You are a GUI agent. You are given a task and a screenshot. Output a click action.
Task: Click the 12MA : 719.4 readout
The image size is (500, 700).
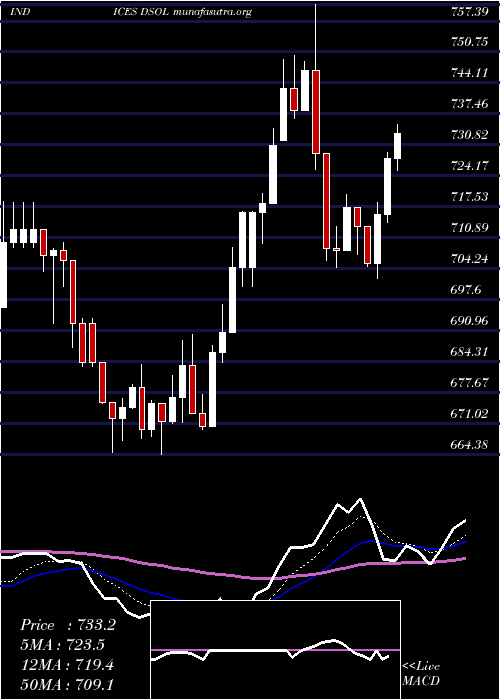pos(67,665)
